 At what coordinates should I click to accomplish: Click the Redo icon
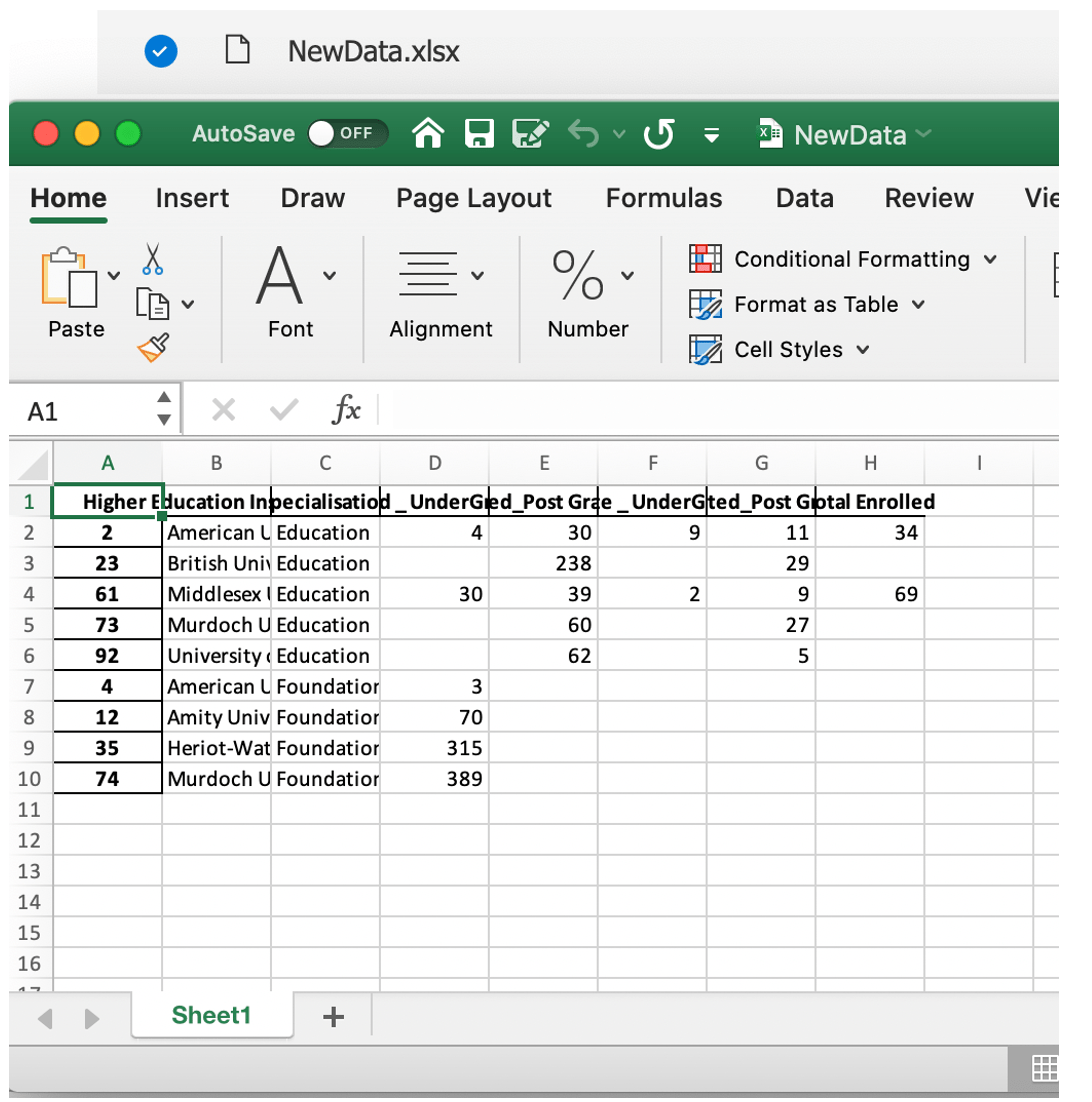(x=658, y=134)
